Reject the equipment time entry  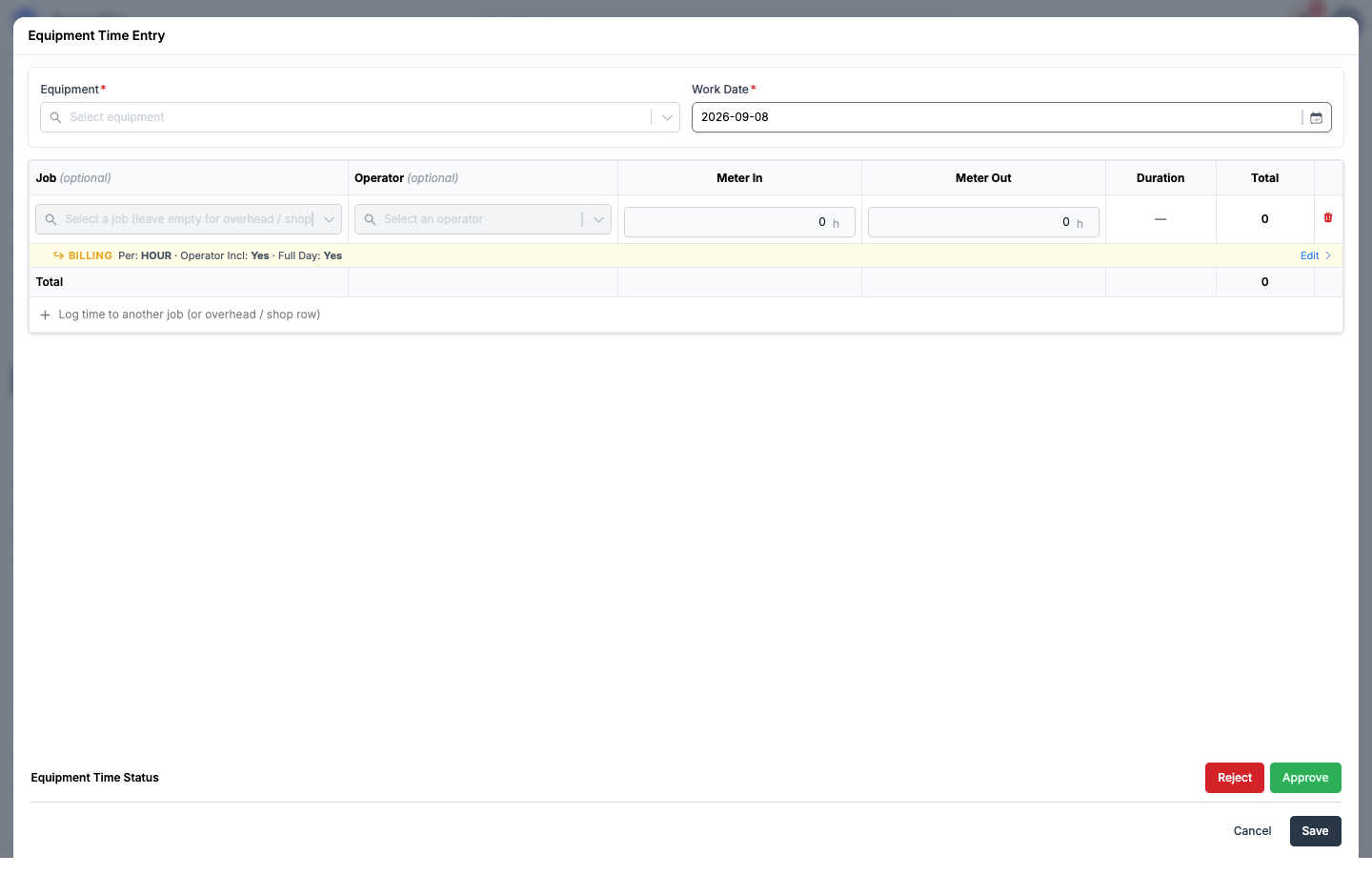pyautogui.click(x=1235, y=778)
